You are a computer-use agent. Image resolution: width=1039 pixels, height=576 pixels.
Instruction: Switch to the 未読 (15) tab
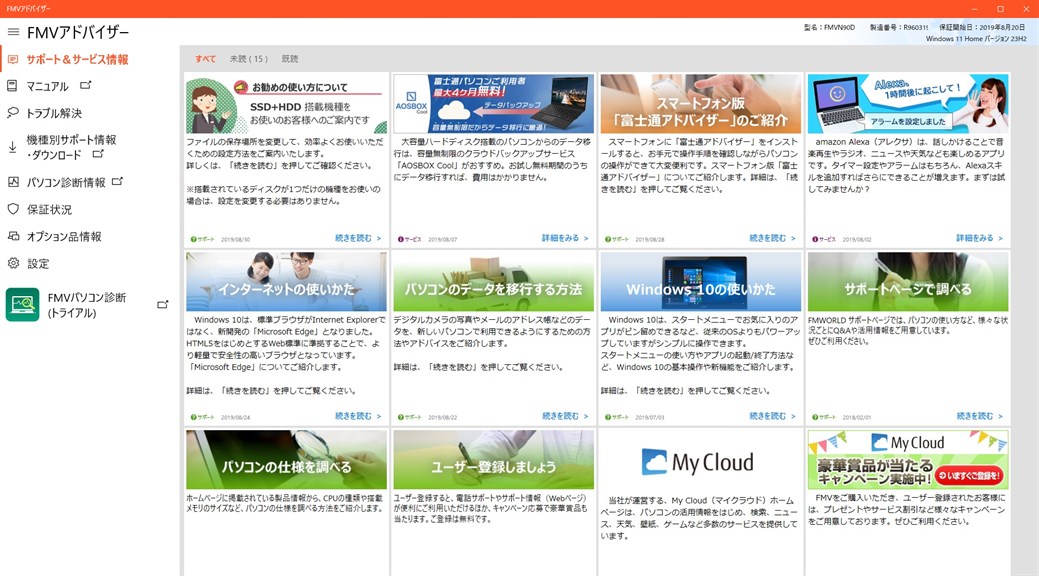(x=248, y=59)
